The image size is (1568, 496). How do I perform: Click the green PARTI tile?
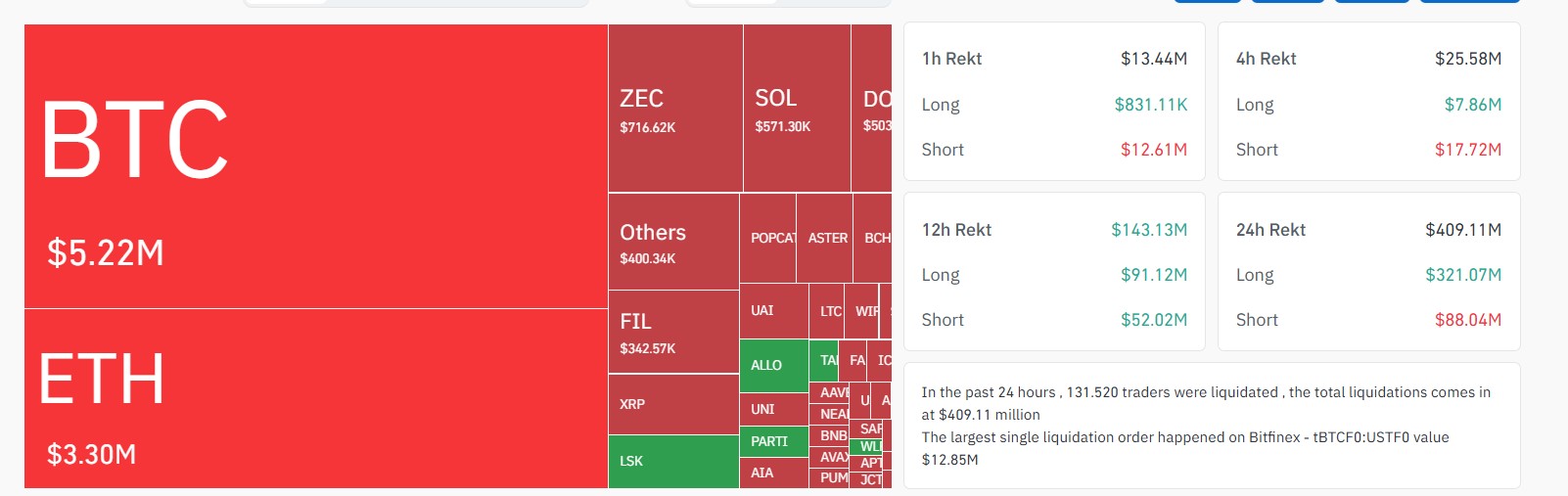(773, 441)
